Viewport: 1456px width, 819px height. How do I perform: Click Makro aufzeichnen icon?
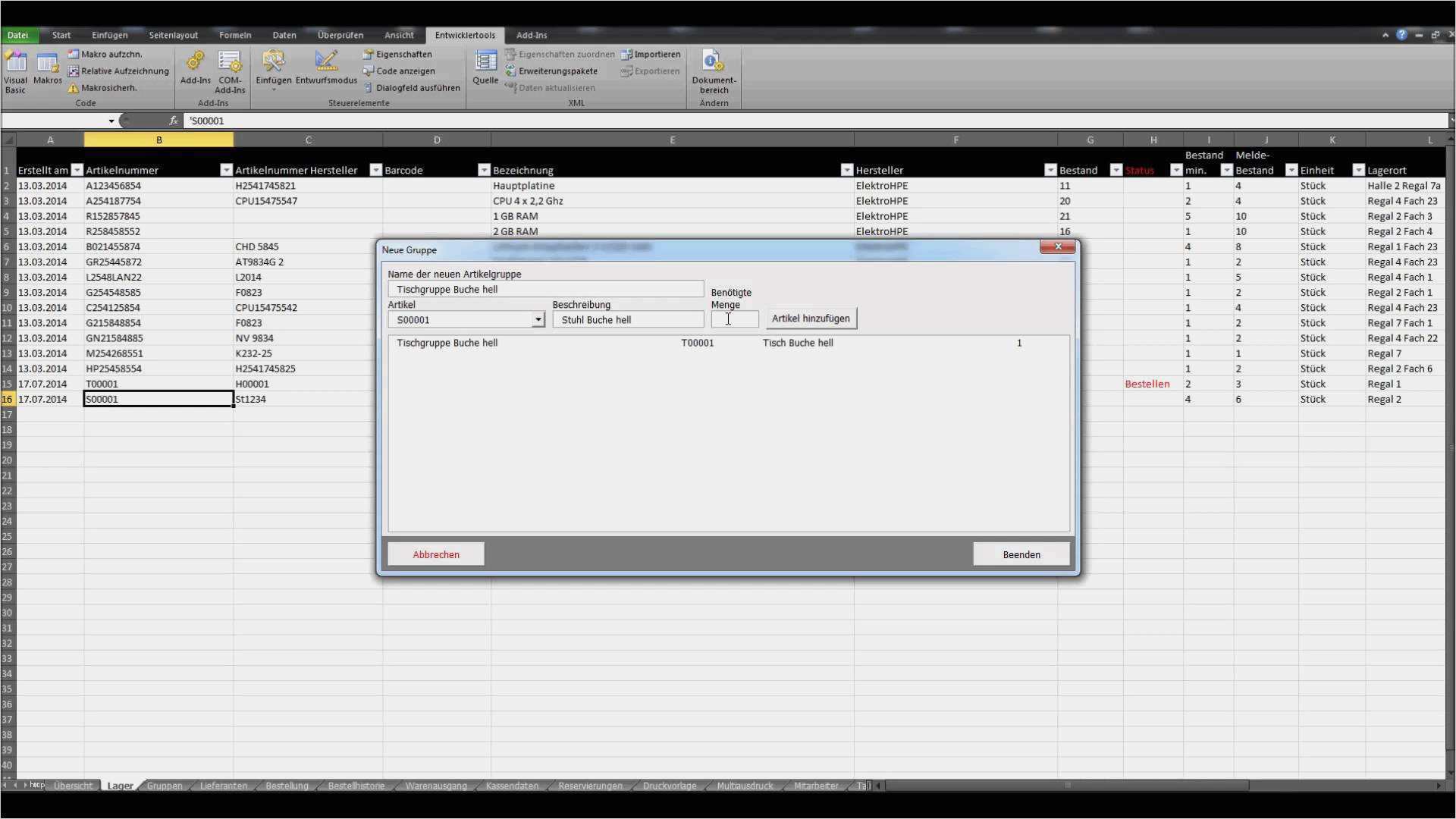[x=74, y=55]
